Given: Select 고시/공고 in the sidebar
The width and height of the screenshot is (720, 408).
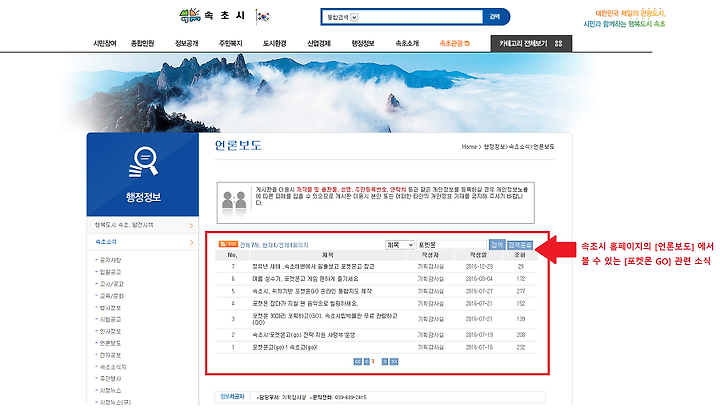Looking at the screenshot, I should click(x=112, y=284).
